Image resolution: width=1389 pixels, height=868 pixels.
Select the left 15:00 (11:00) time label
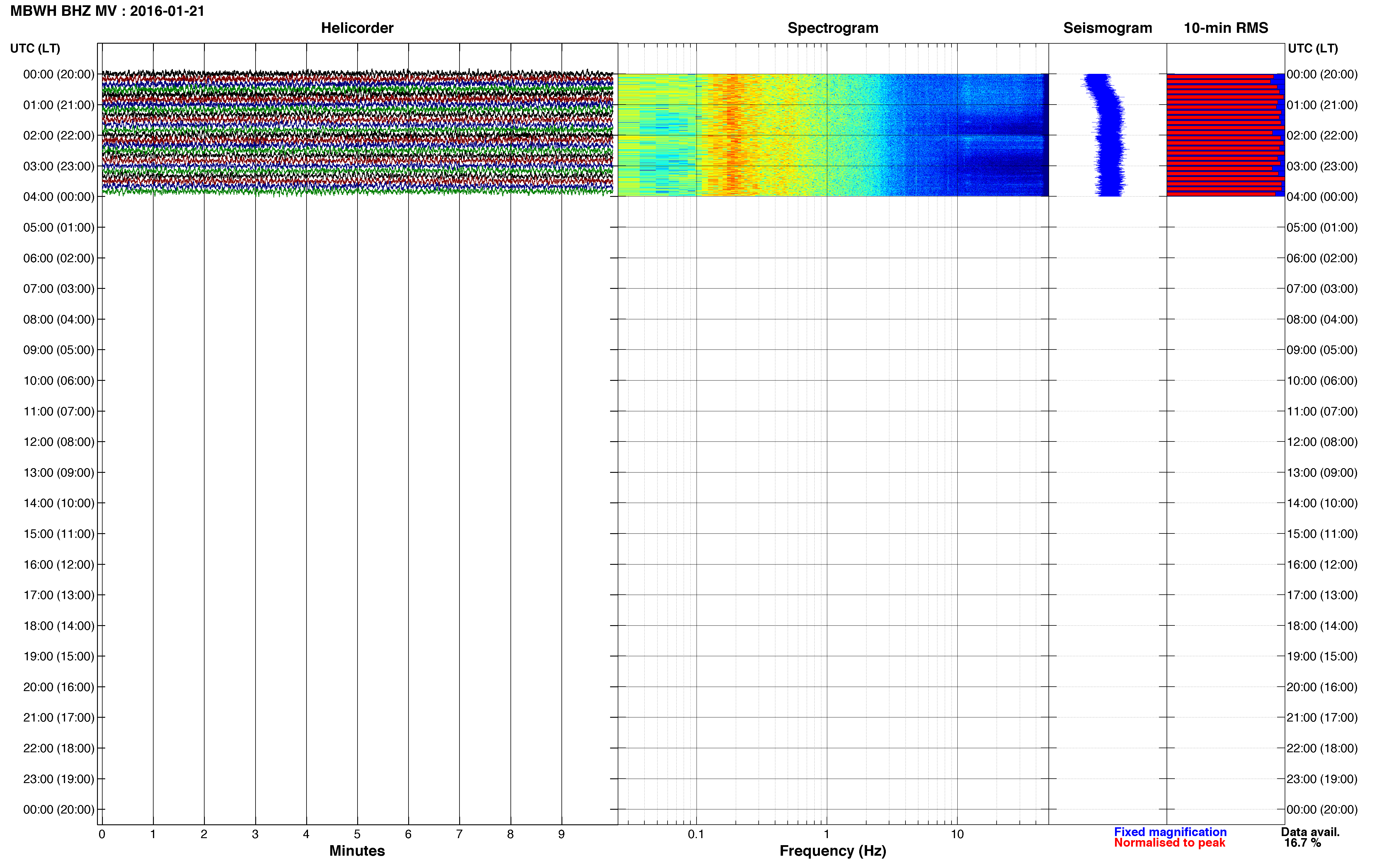click(x=59, y=534)
